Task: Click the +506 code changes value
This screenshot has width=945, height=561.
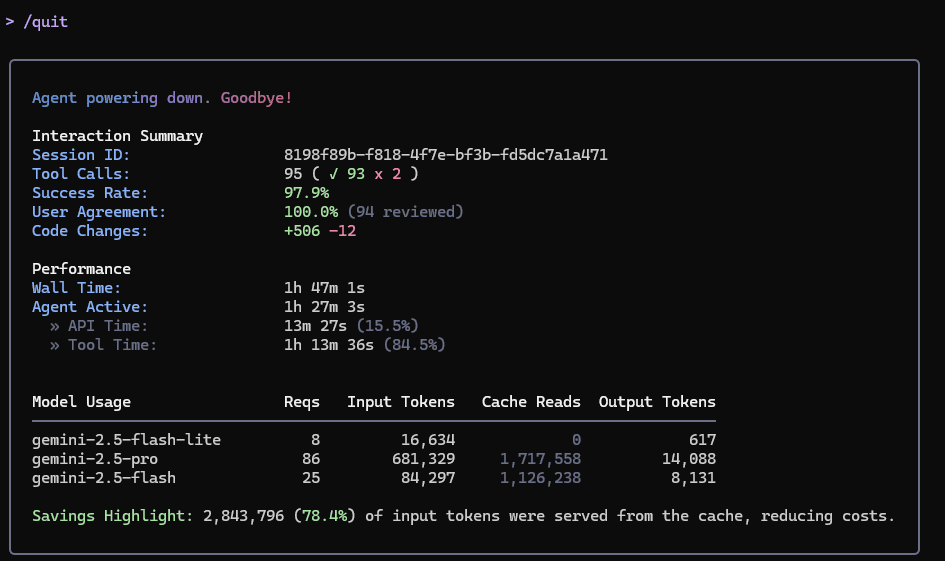Action: coord(302,231)
